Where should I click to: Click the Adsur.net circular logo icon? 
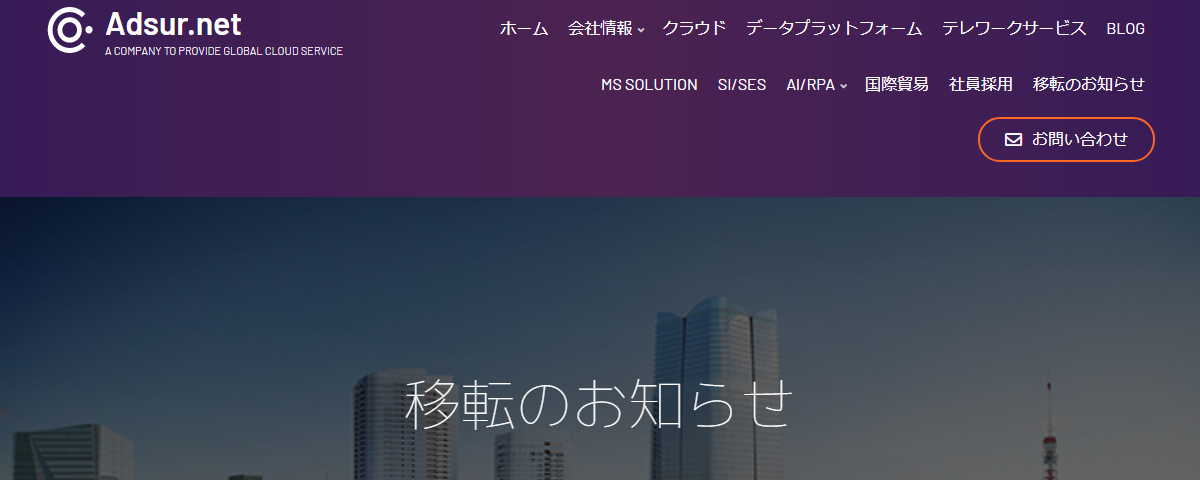point(70,28)
